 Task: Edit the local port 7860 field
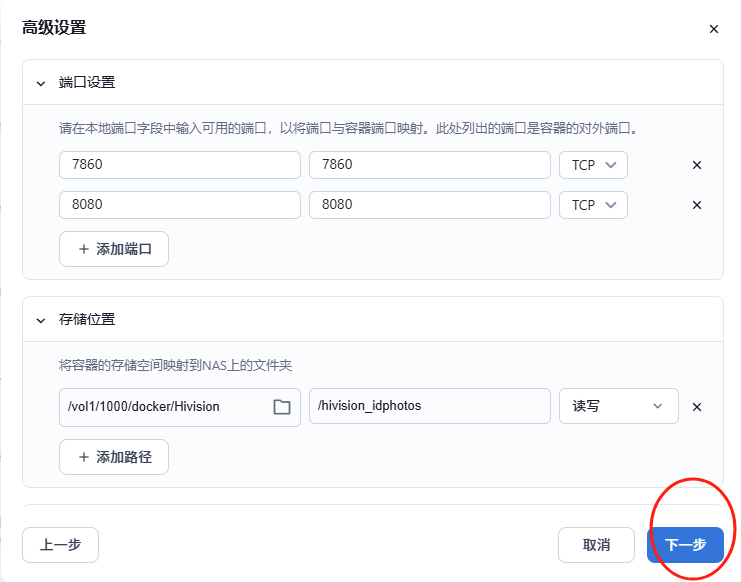click(180, 165)
